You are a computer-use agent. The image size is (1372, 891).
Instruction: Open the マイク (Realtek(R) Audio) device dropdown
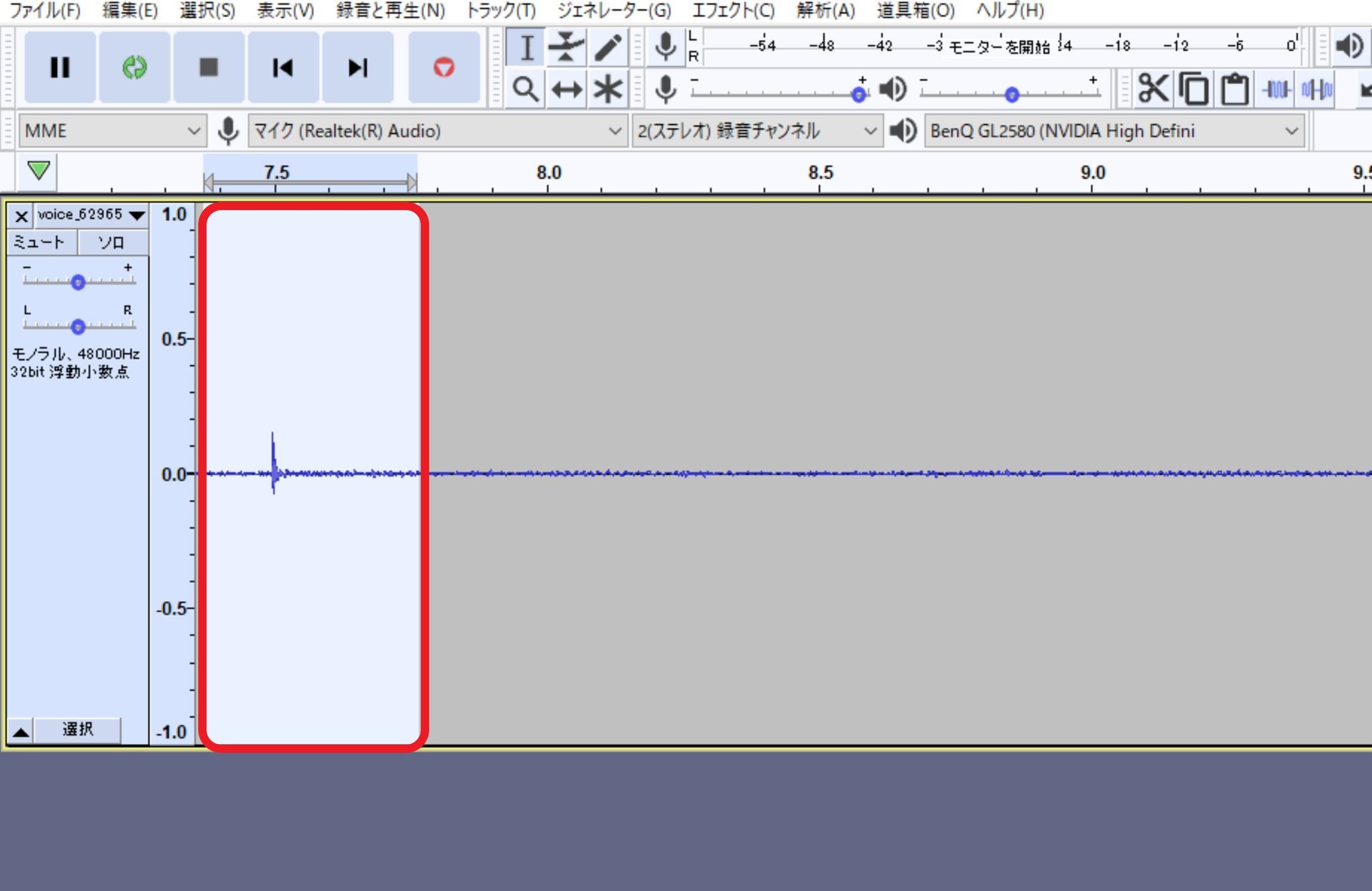point(437,131)
